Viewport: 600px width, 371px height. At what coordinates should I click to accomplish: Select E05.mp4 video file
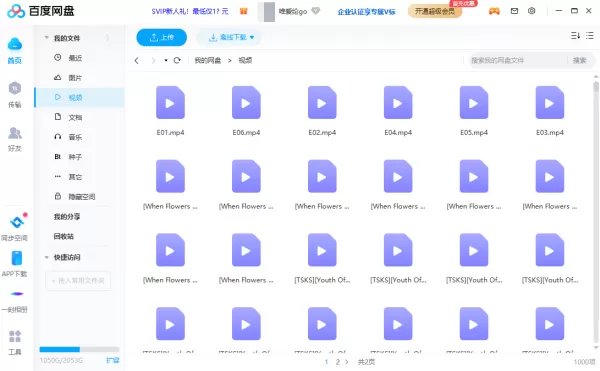pos(474,111)
